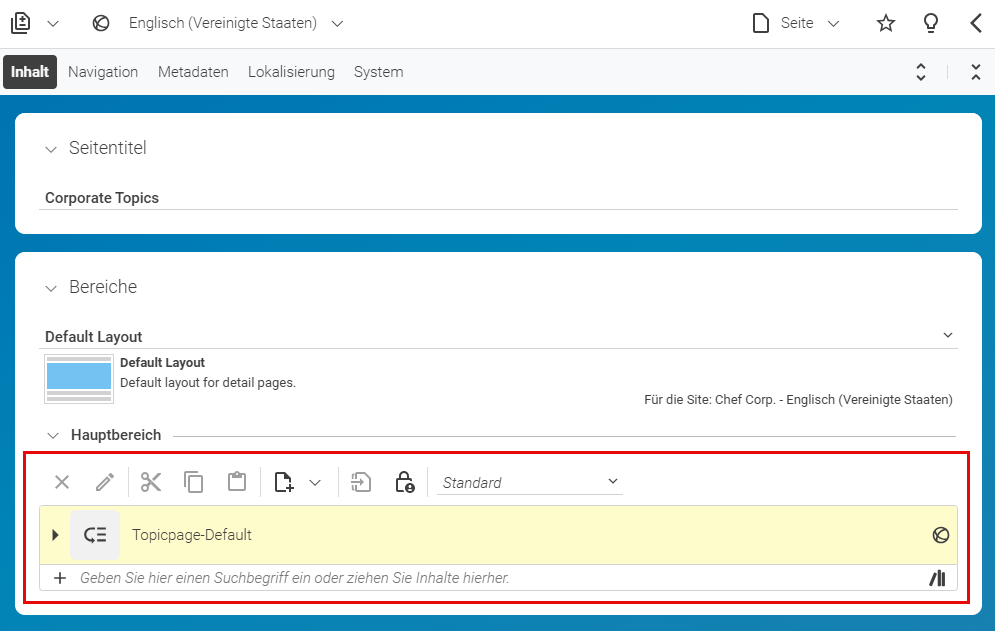
Task: Expand the Topicpage-Default tree arrow
Action: [x=55, y=535]
